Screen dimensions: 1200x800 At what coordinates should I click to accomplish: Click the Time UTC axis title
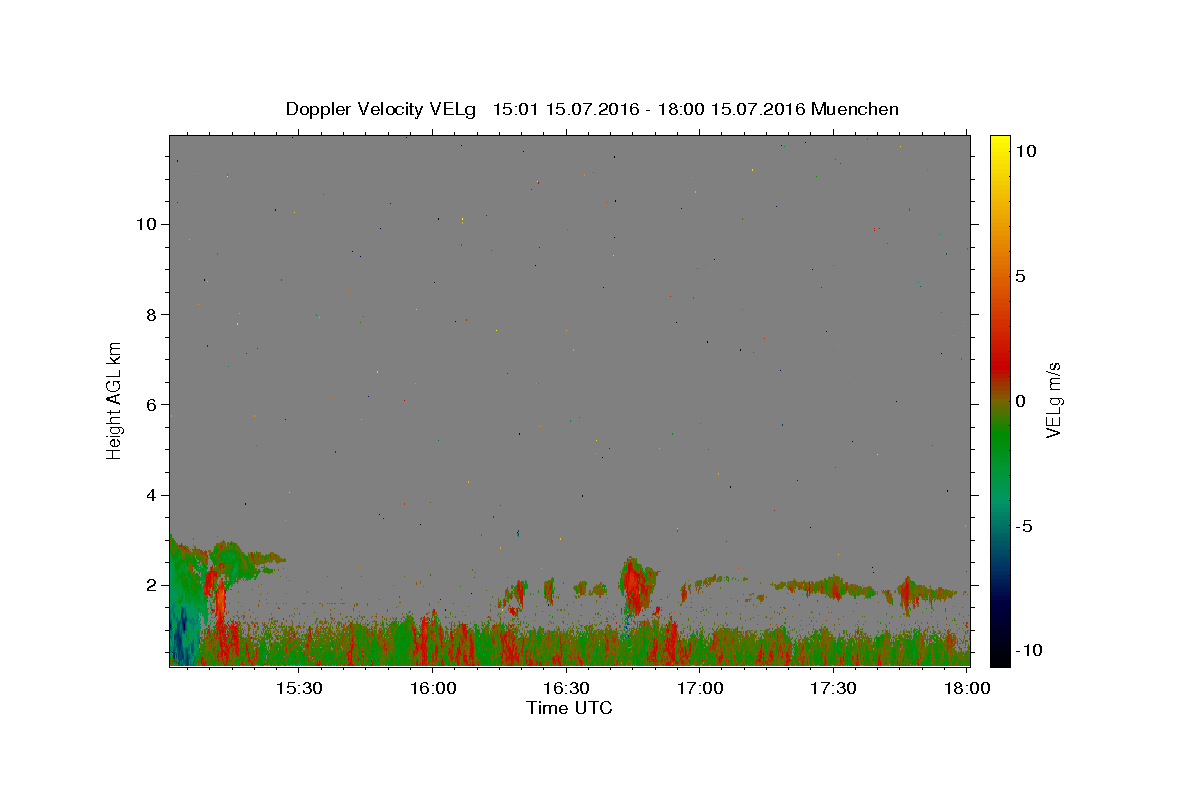point(569,708)
